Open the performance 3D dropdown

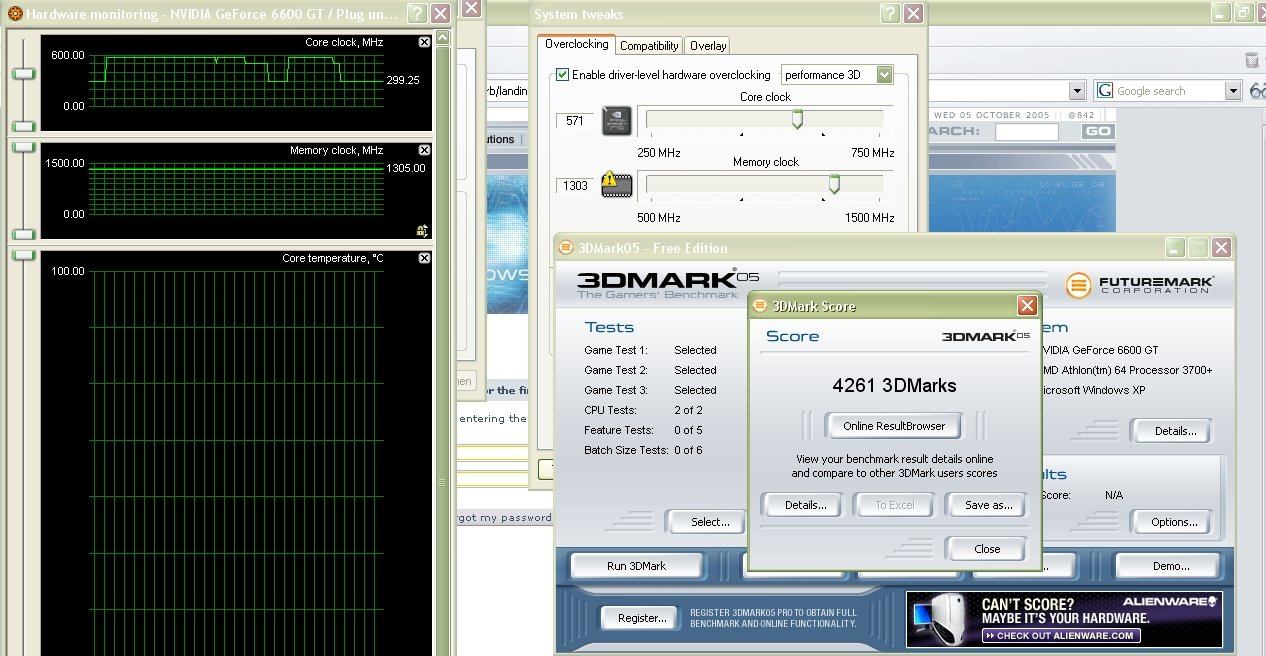pos(884,75)
